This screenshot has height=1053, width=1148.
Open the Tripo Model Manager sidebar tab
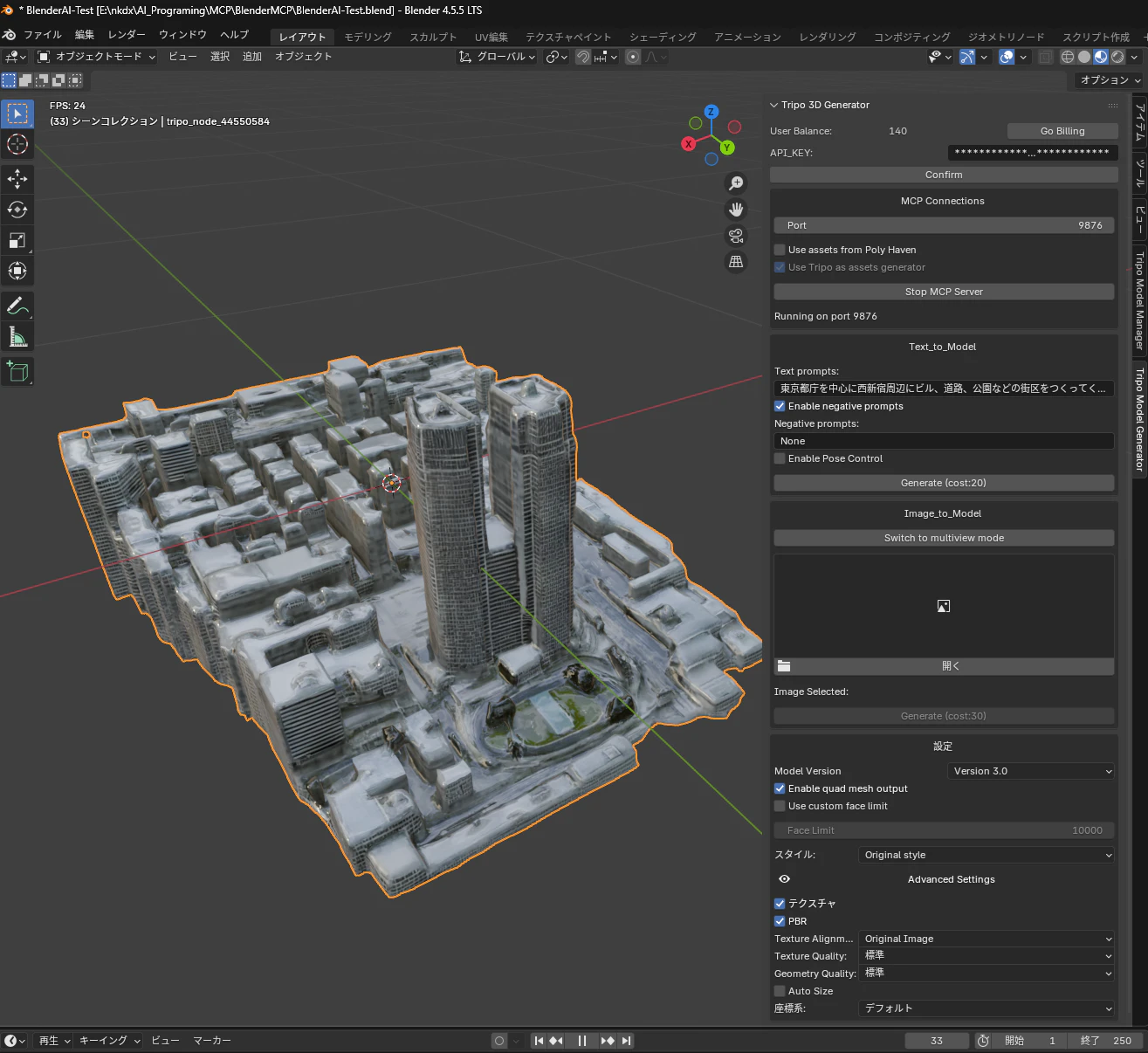tap(1139, 300)
